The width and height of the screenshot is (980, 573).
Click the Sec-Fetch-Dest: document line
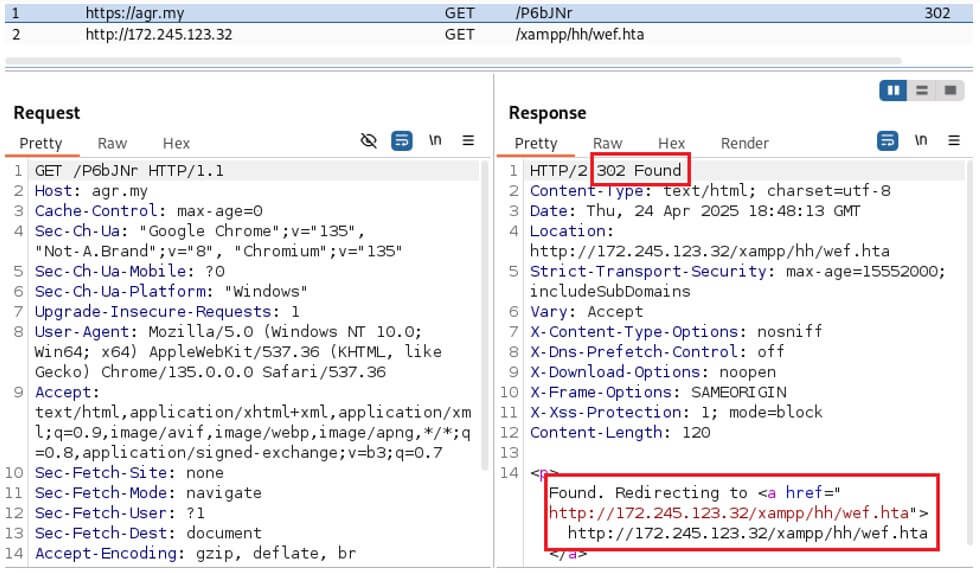pos(148,533)
